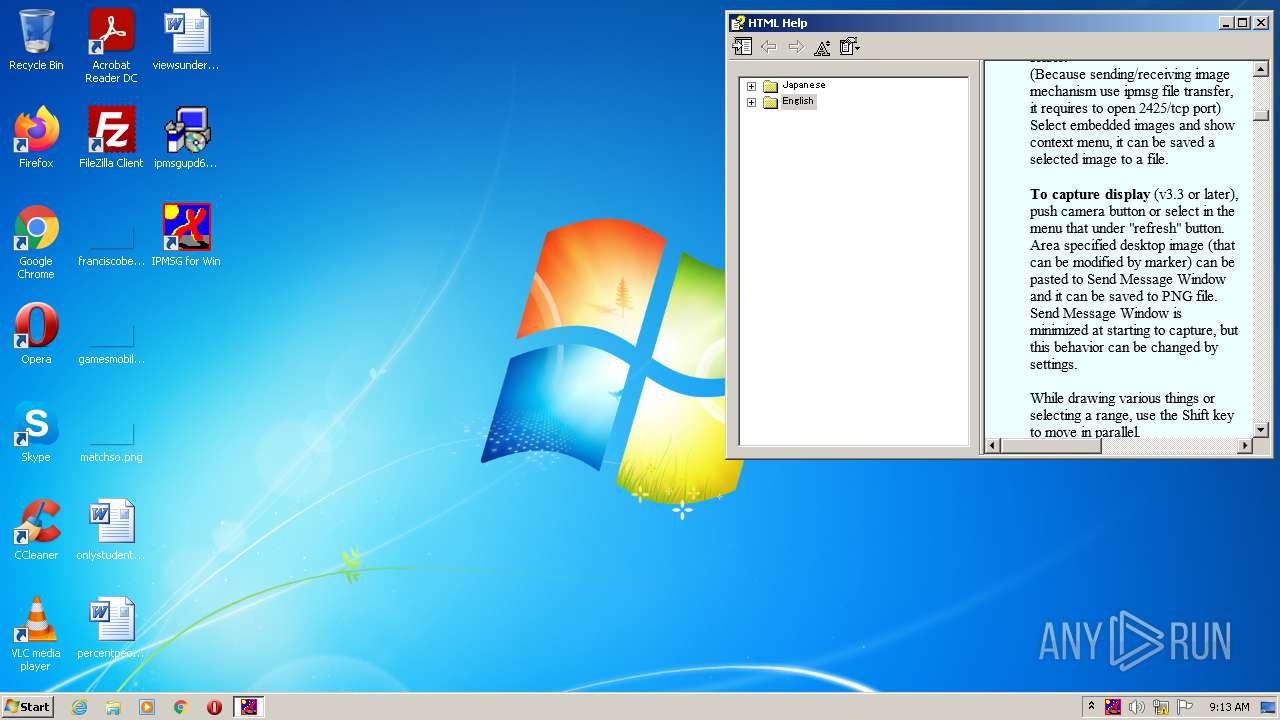Viewport: 1280px width, 720px height.
Task: Click the horizontal scrollbar right arrow
Action: [x=1244, y=446]
